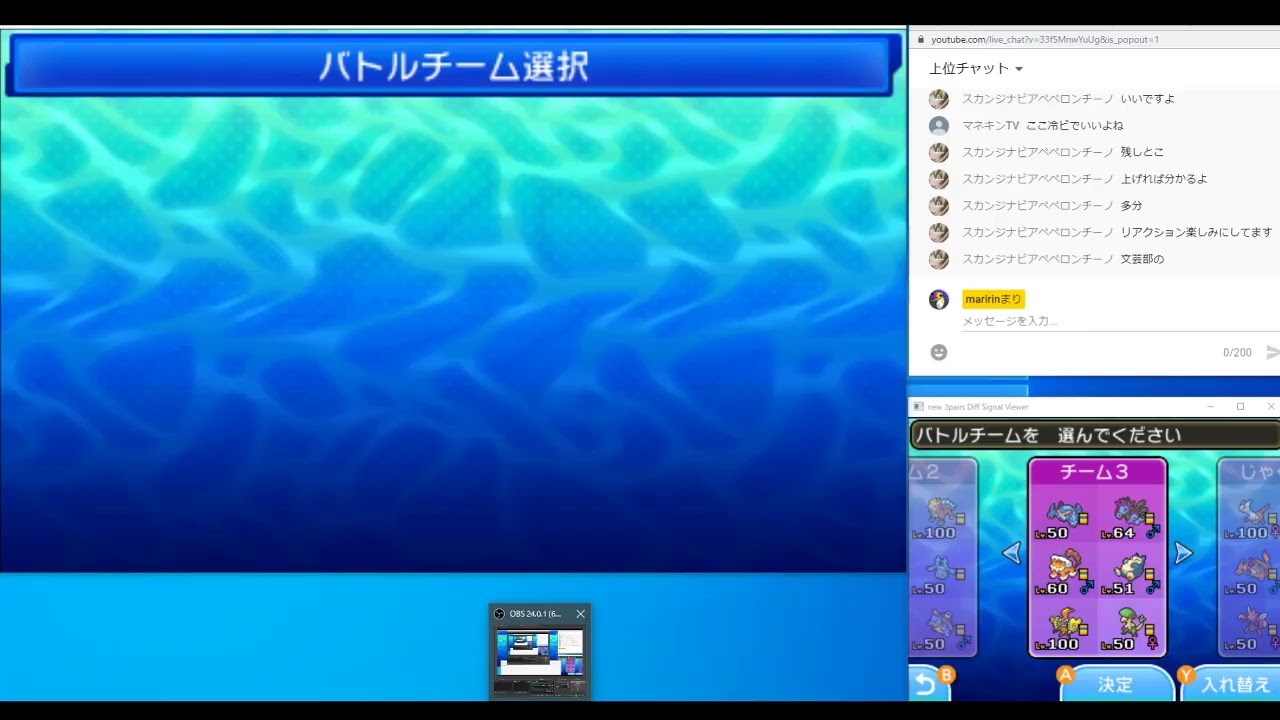
Task: Click the right arrow to next team
Action: [1183, 553]
